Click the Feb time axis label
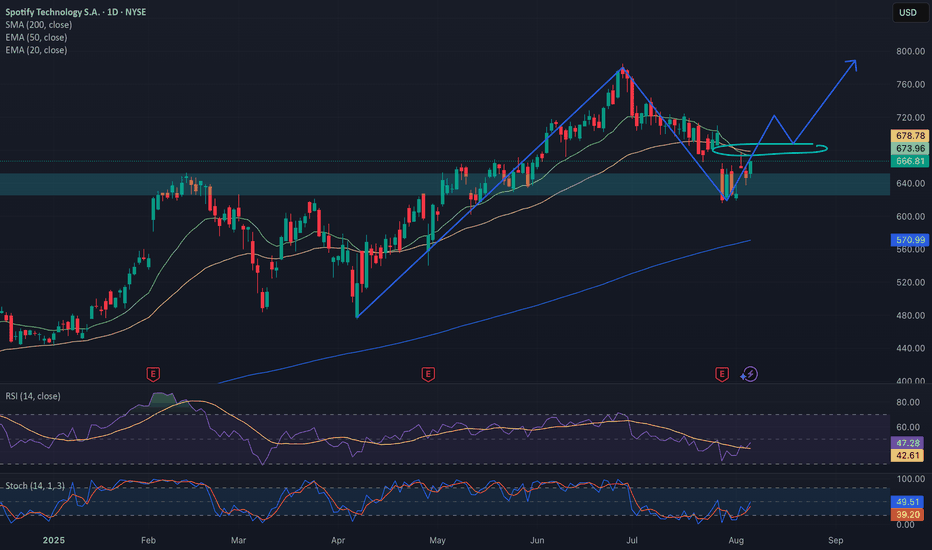Screen dimensions: 932x550 click(148, 540)
